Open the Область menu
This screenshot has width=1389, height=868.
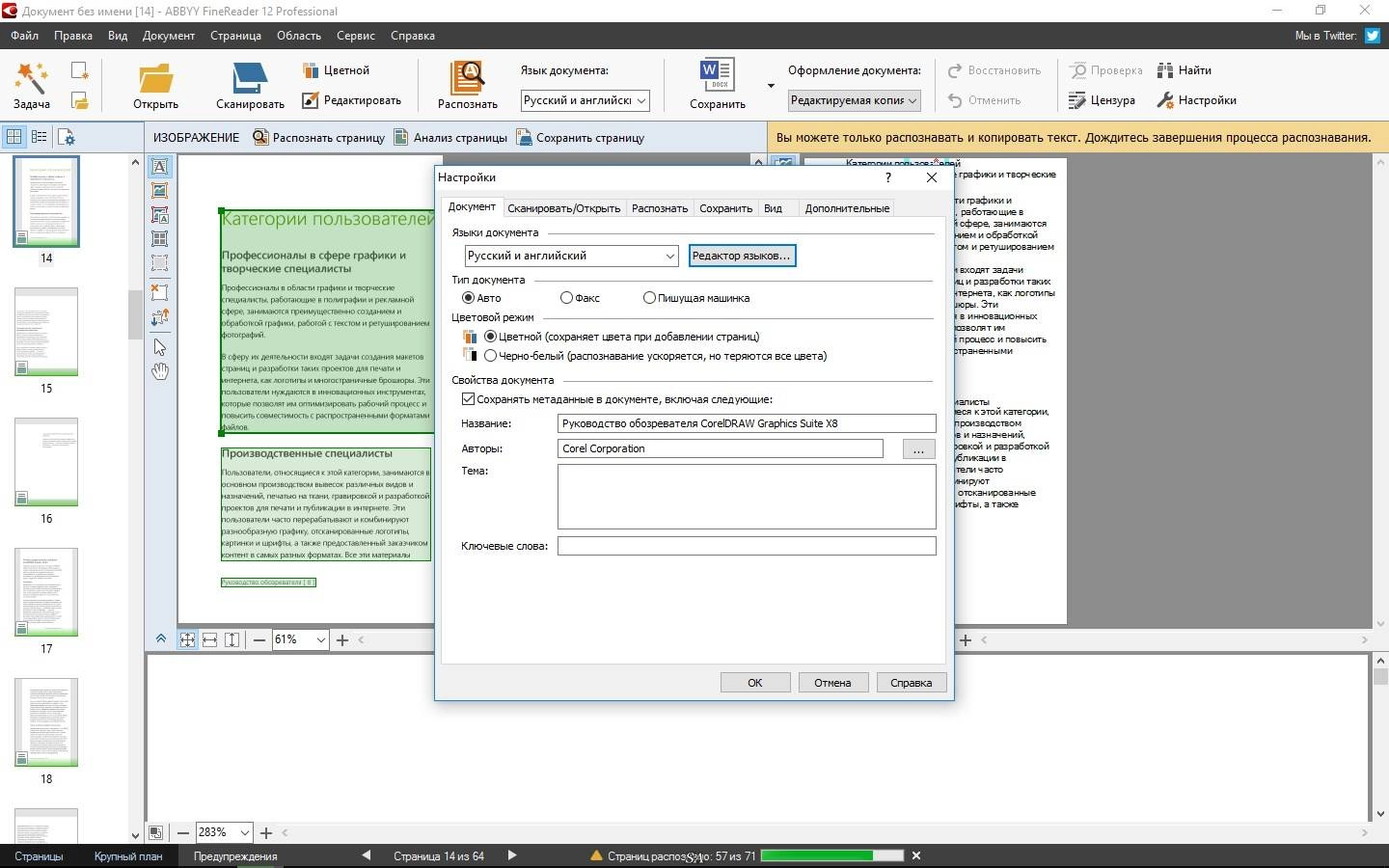click(x=299, y=36)
